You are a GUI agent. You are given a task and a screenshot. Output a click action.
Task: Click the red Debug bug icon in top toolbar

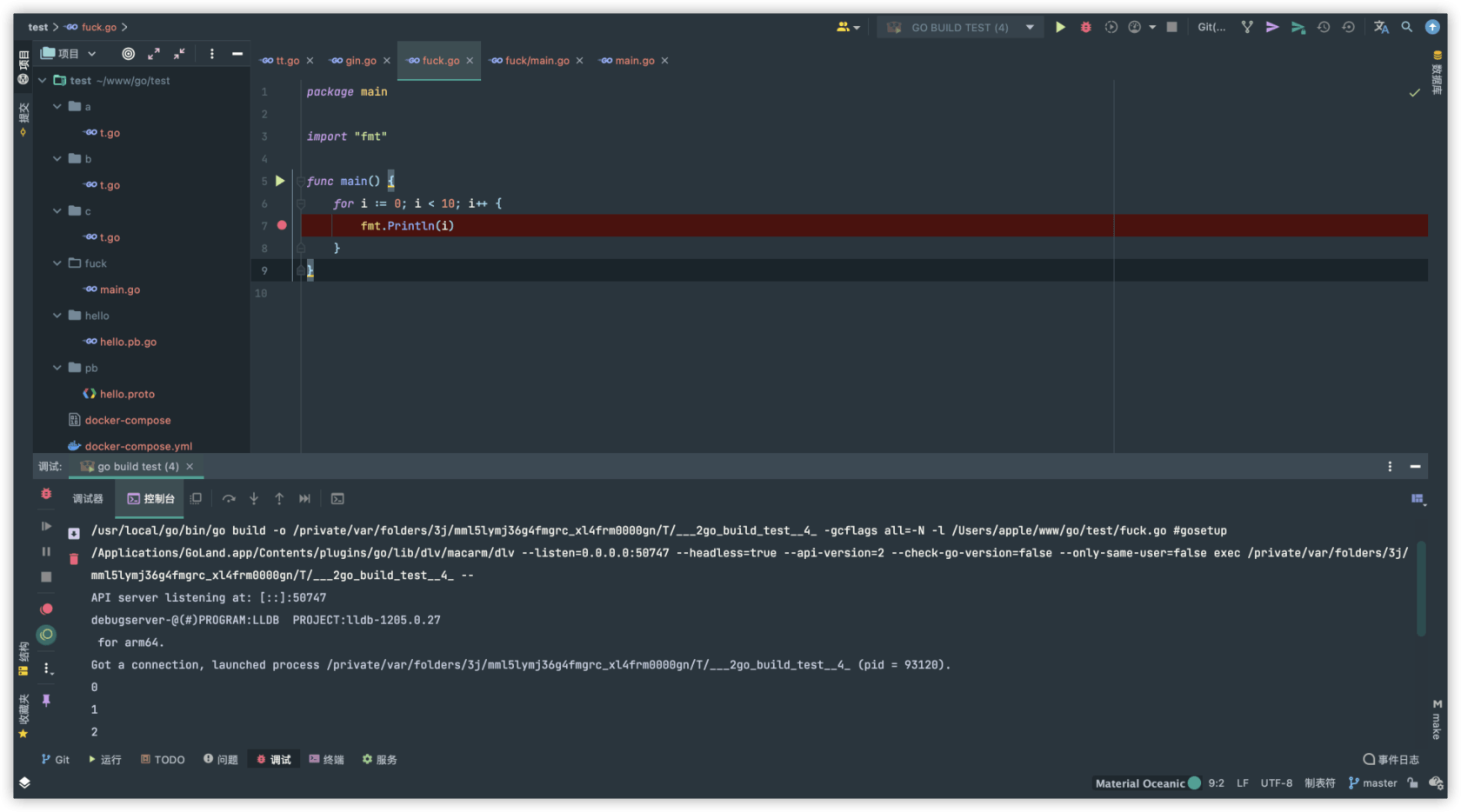(x=1085, y=27)
